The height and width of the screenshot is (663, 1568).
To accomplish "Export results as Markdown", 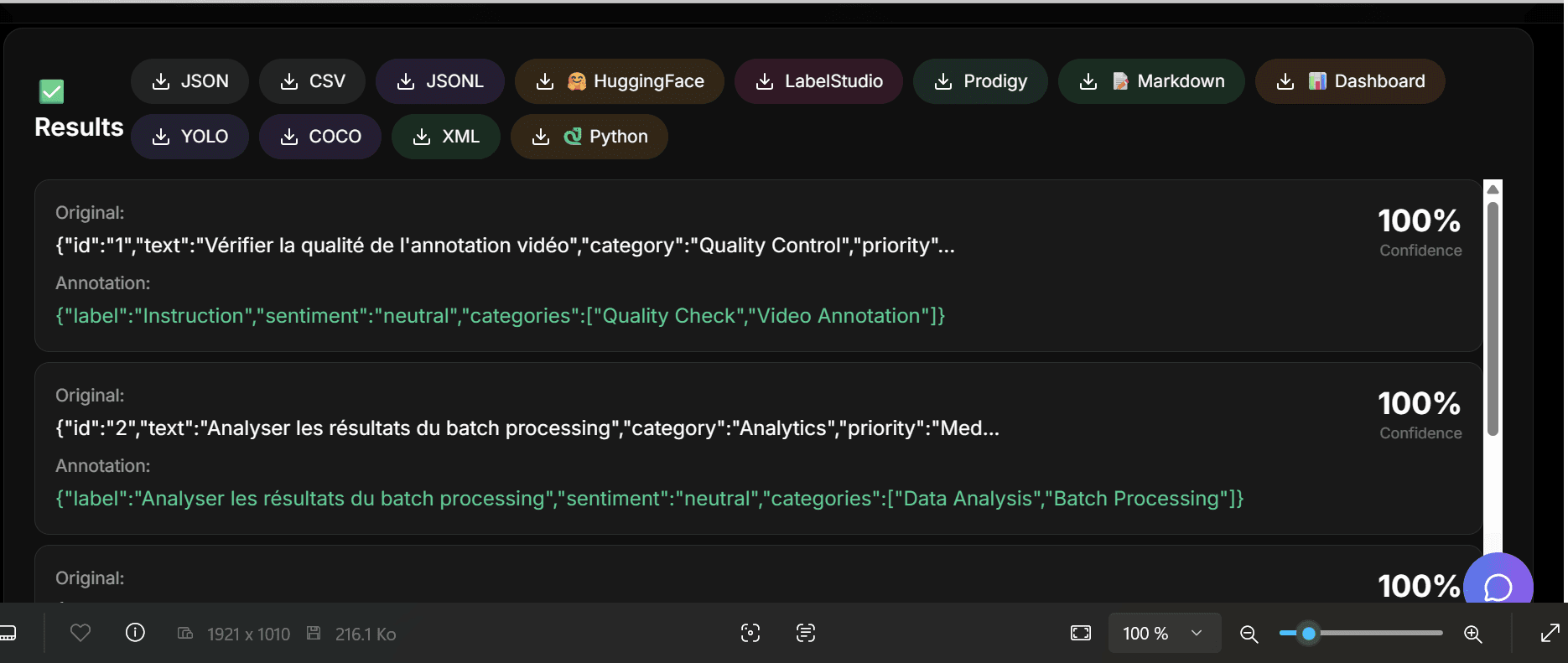I will 1151,81.
